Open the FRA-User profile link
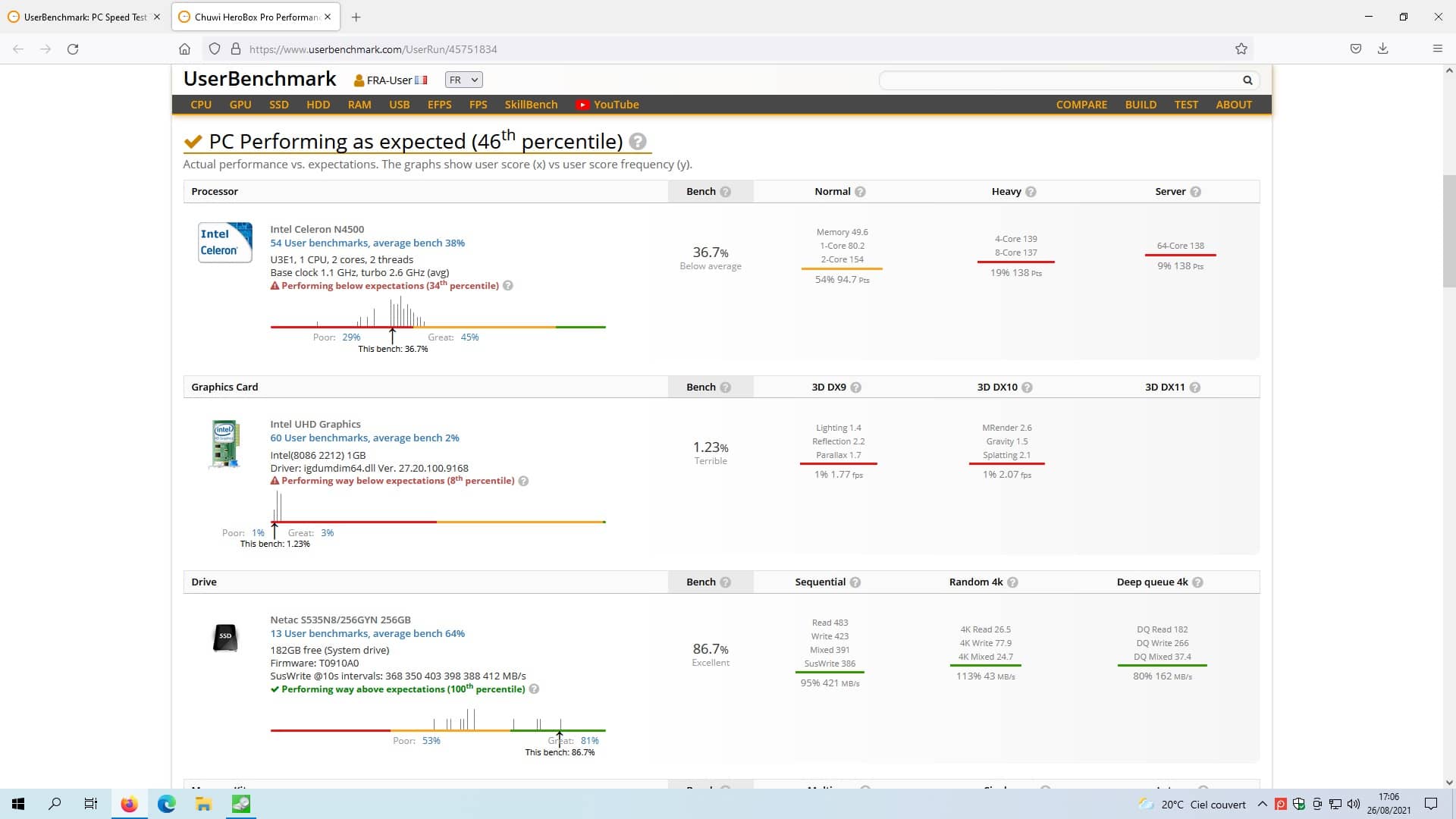Viewport: 1456px width, 819px height. click(x=391, y=80)
